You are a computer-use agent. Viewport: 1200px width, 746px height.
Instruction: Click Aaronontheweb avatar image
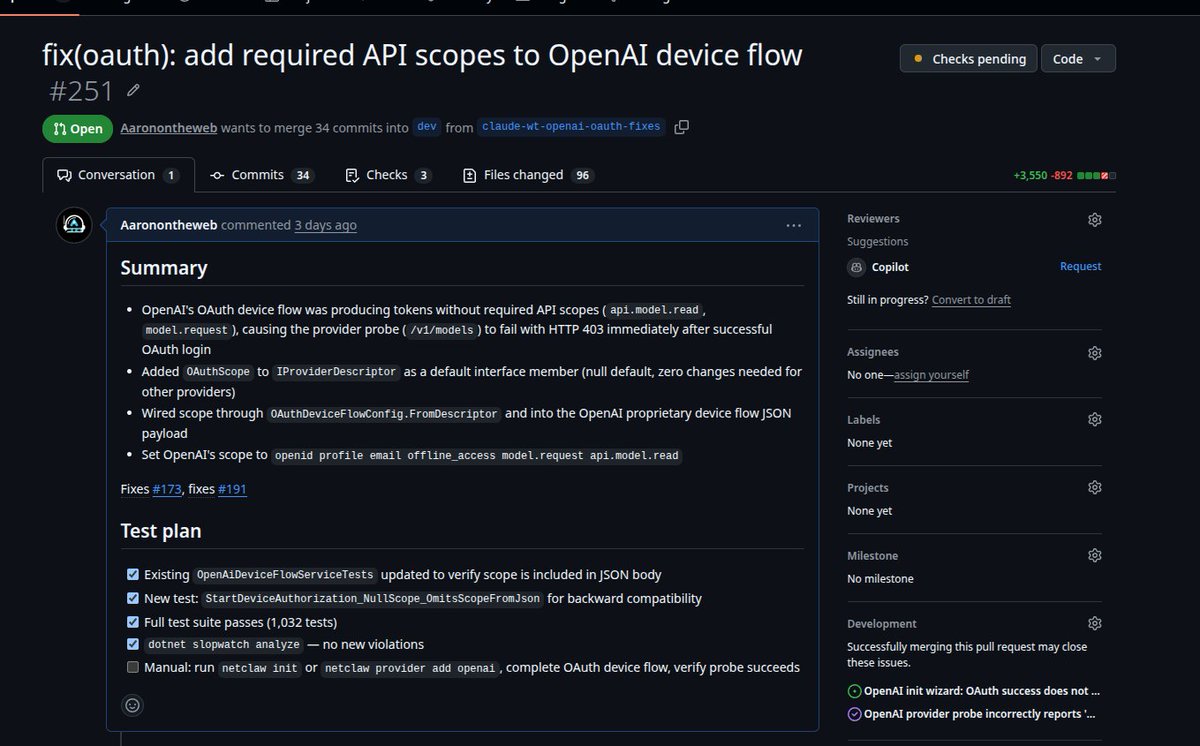74,226
